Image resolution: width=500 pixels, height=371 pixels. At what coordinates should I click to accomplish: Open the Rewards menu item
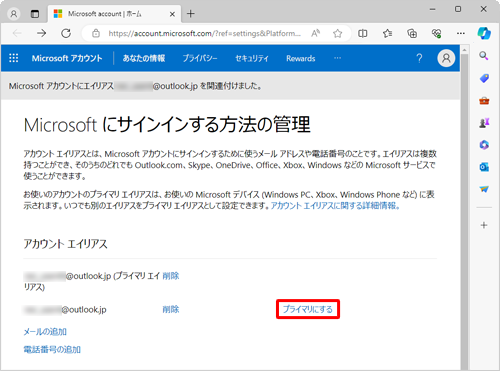click(301, 58)
